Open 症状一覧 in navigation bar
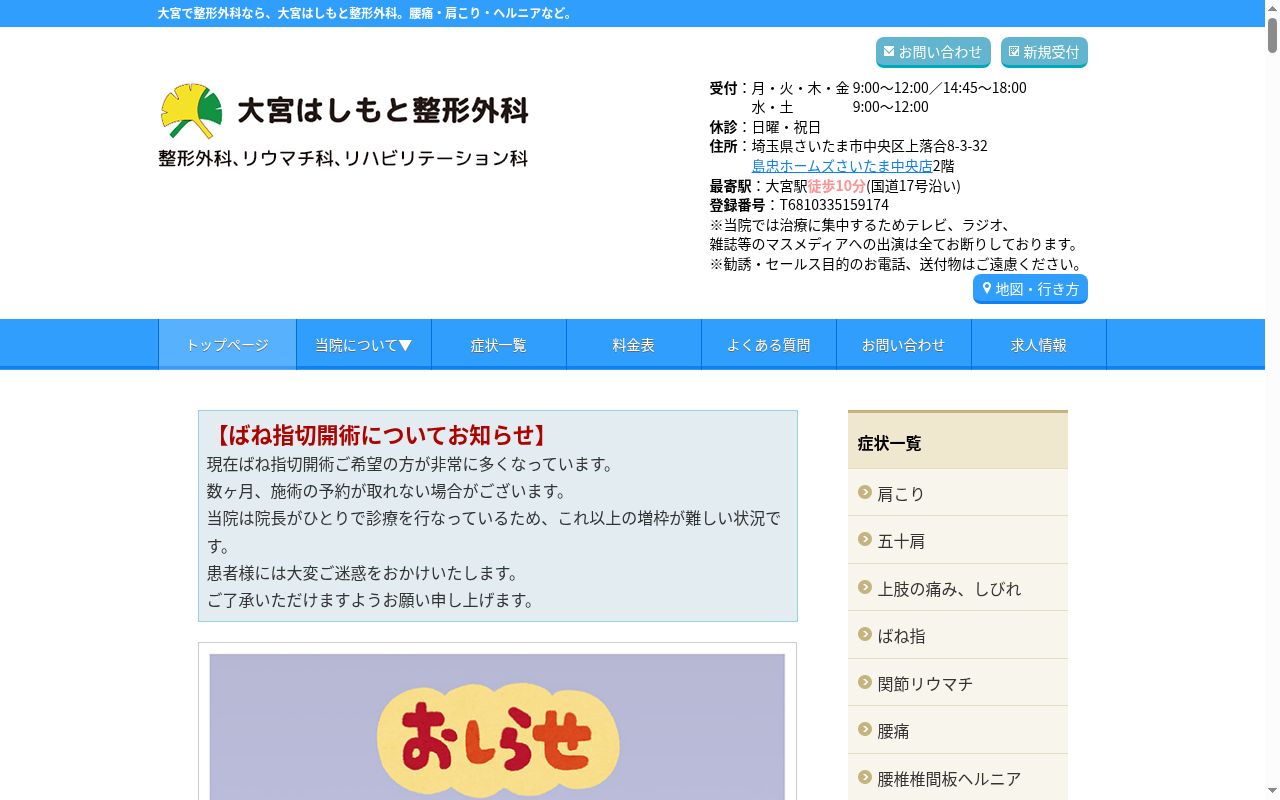Screen dimensions: 1280x800 (499, 345)
